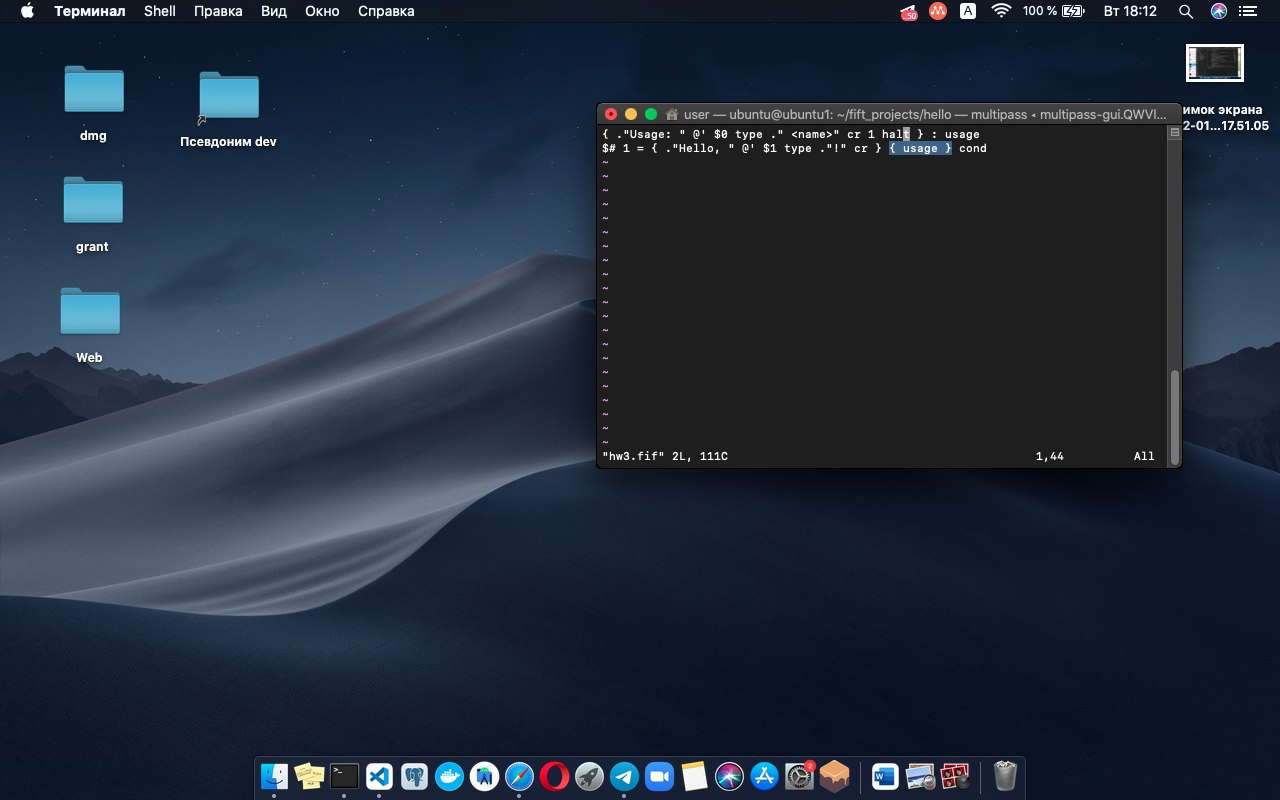The image size is (1280, 800).
Task: Switch input source via the A icon
Action: click(968, 11)
